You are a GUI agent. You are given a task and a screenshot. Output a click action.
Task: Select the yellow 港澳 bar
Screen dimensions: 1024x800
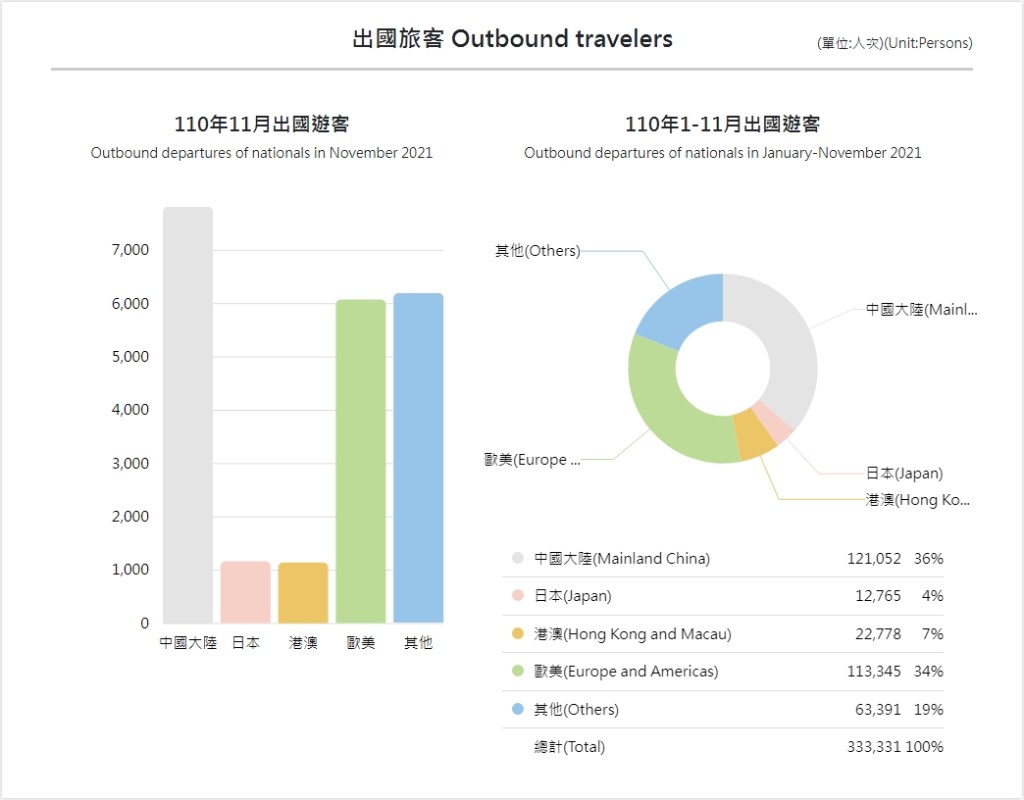coord(303,592)
